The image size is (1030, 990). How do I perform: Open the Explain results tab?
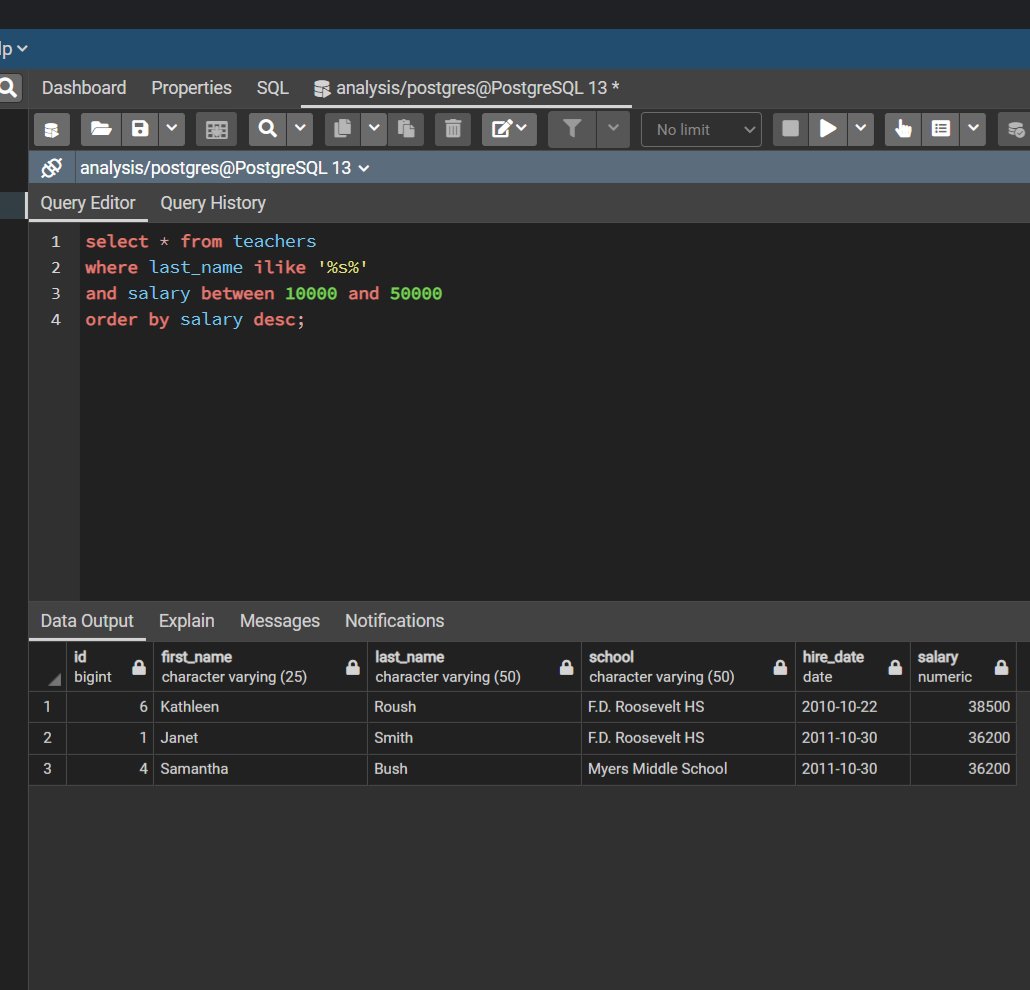click(187, 621)
